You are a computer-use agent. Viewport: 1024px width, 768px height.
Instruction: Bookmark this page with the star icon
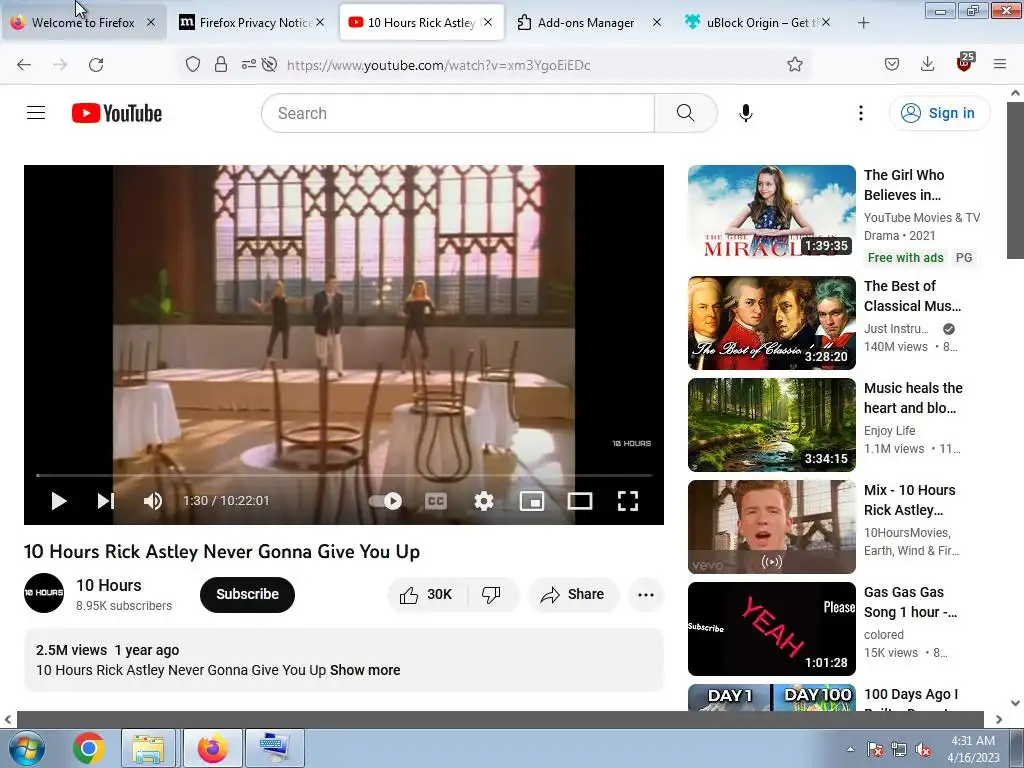pos(794,65)
